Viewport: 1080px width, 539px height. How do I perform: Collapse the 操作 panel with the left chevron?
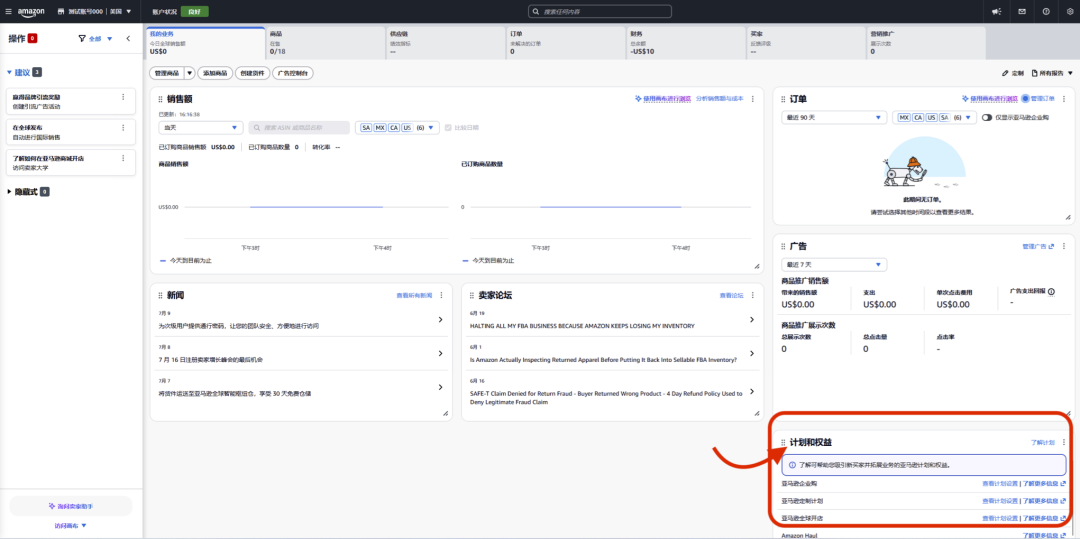tap(128, 39)
